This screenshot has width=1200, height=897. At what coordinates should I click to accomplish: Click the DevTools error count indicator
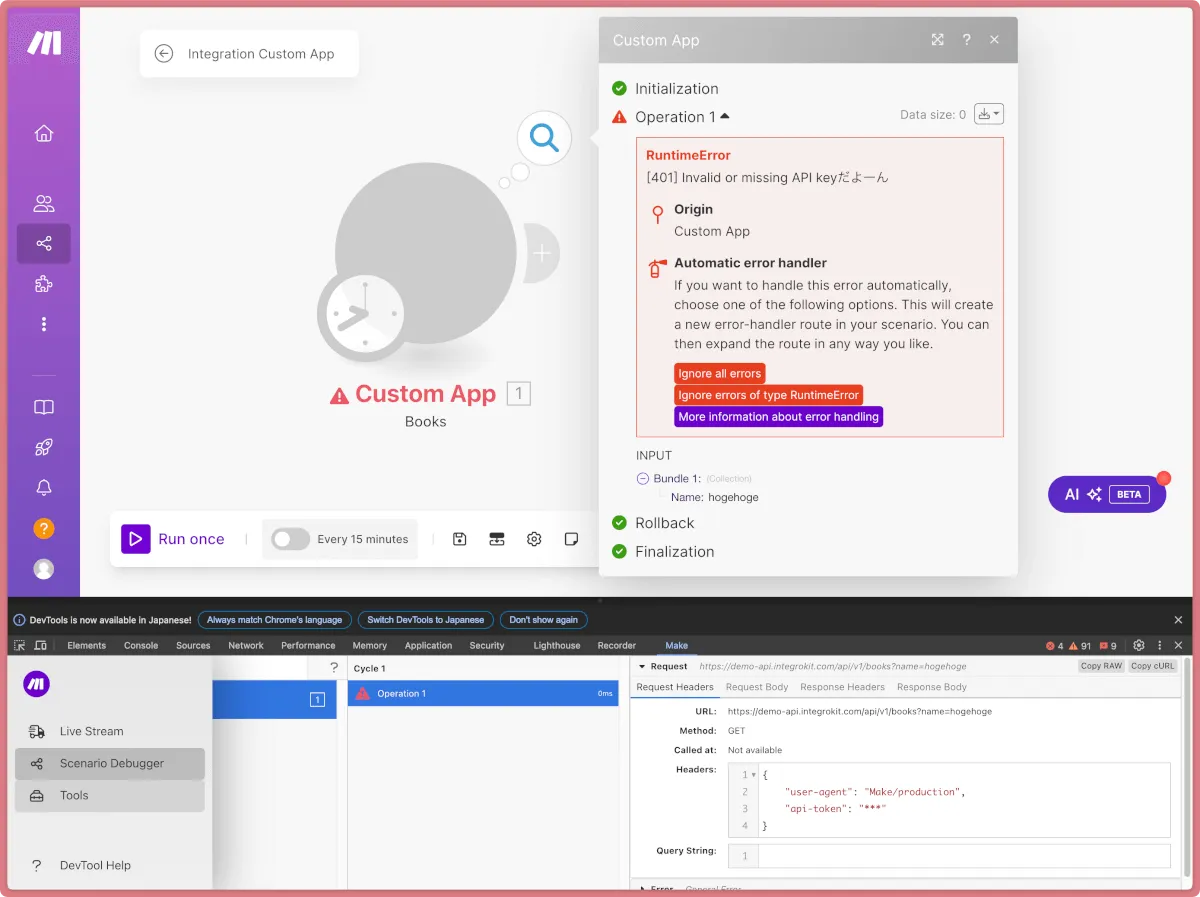click(x=1055, y=646)
